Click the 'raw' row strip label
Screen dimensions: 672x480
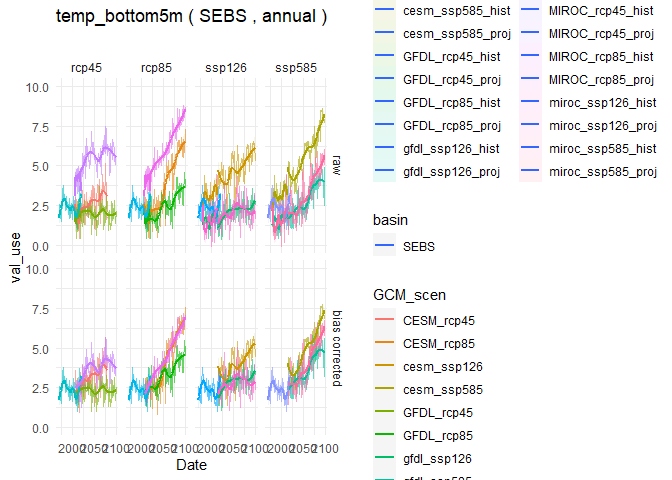pyautogui.click(x=336, y=164)
